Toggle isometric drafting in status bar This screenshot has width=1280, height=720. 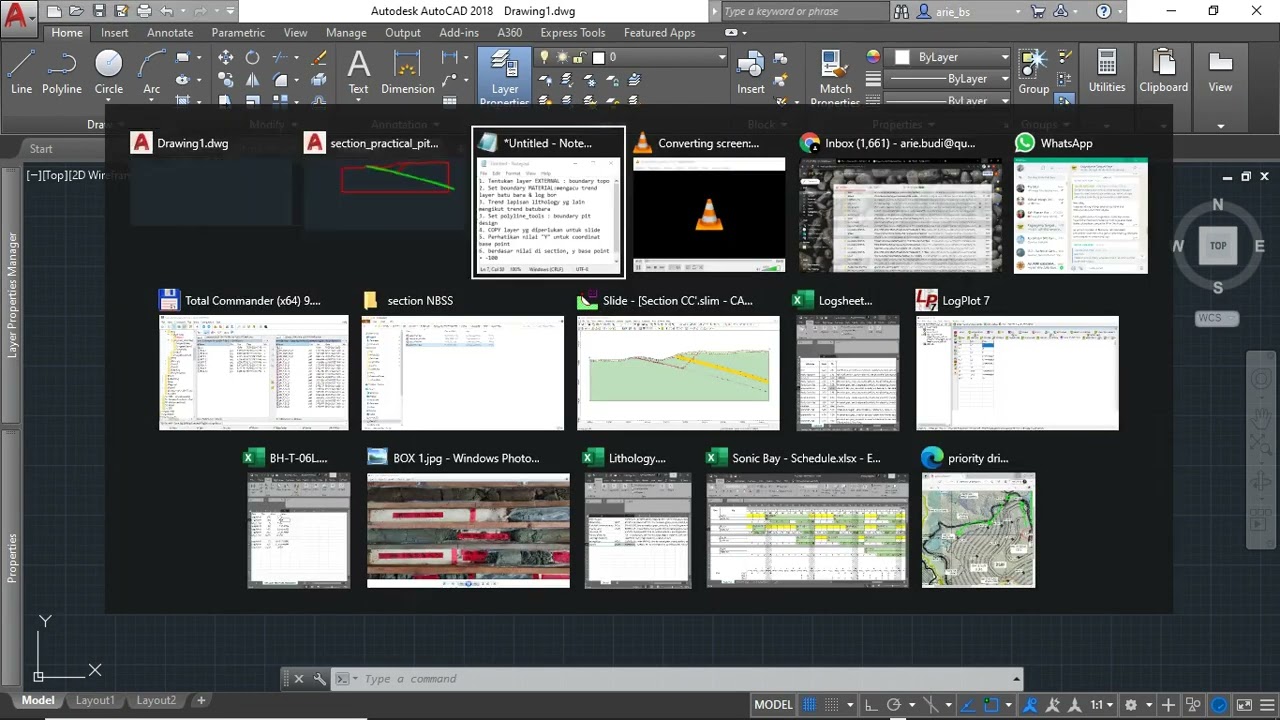931,705
